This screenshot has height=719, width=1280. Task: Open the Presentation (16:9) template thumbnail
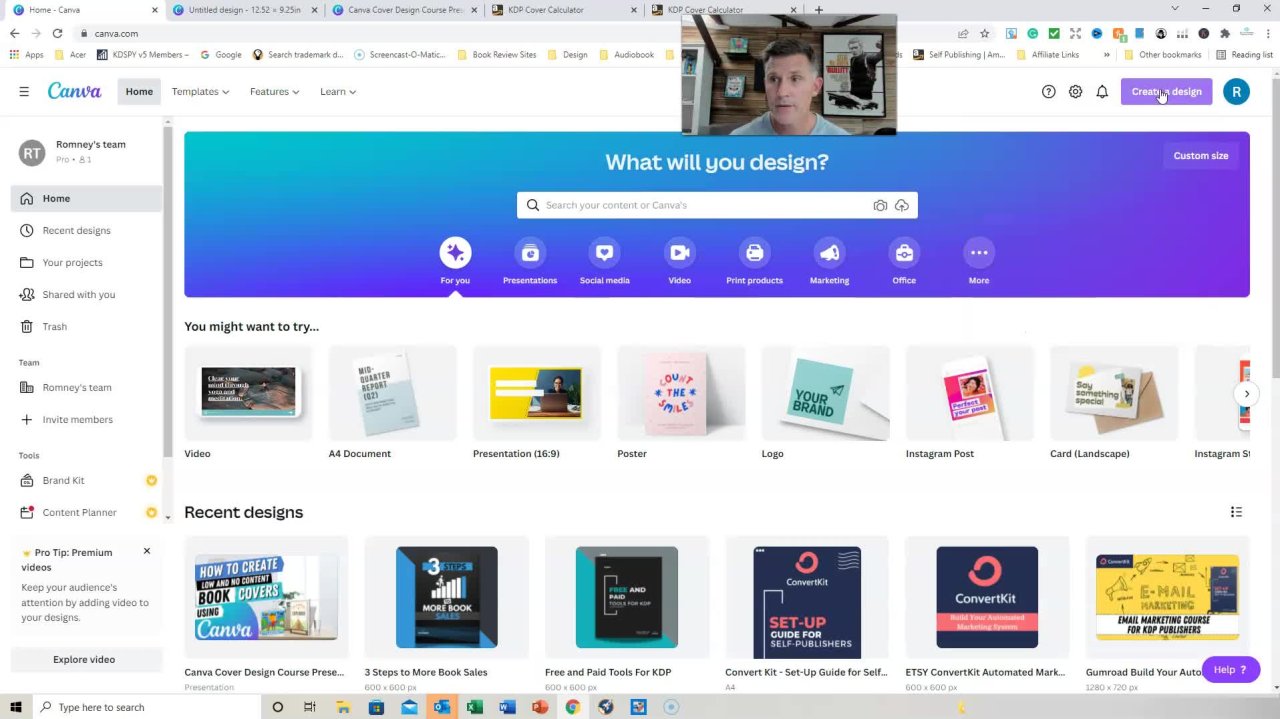point(537,393)
